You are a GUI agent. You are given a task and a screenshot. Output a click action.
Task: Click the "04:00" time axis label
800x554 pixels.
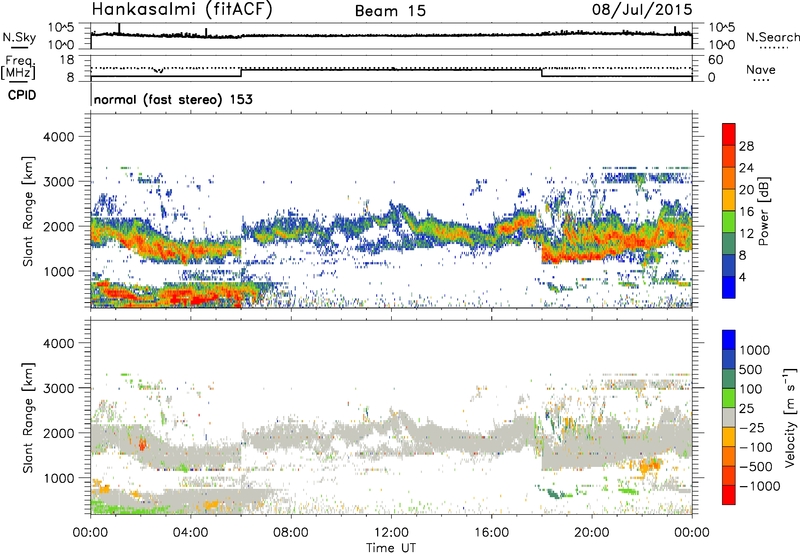[191, 533]
